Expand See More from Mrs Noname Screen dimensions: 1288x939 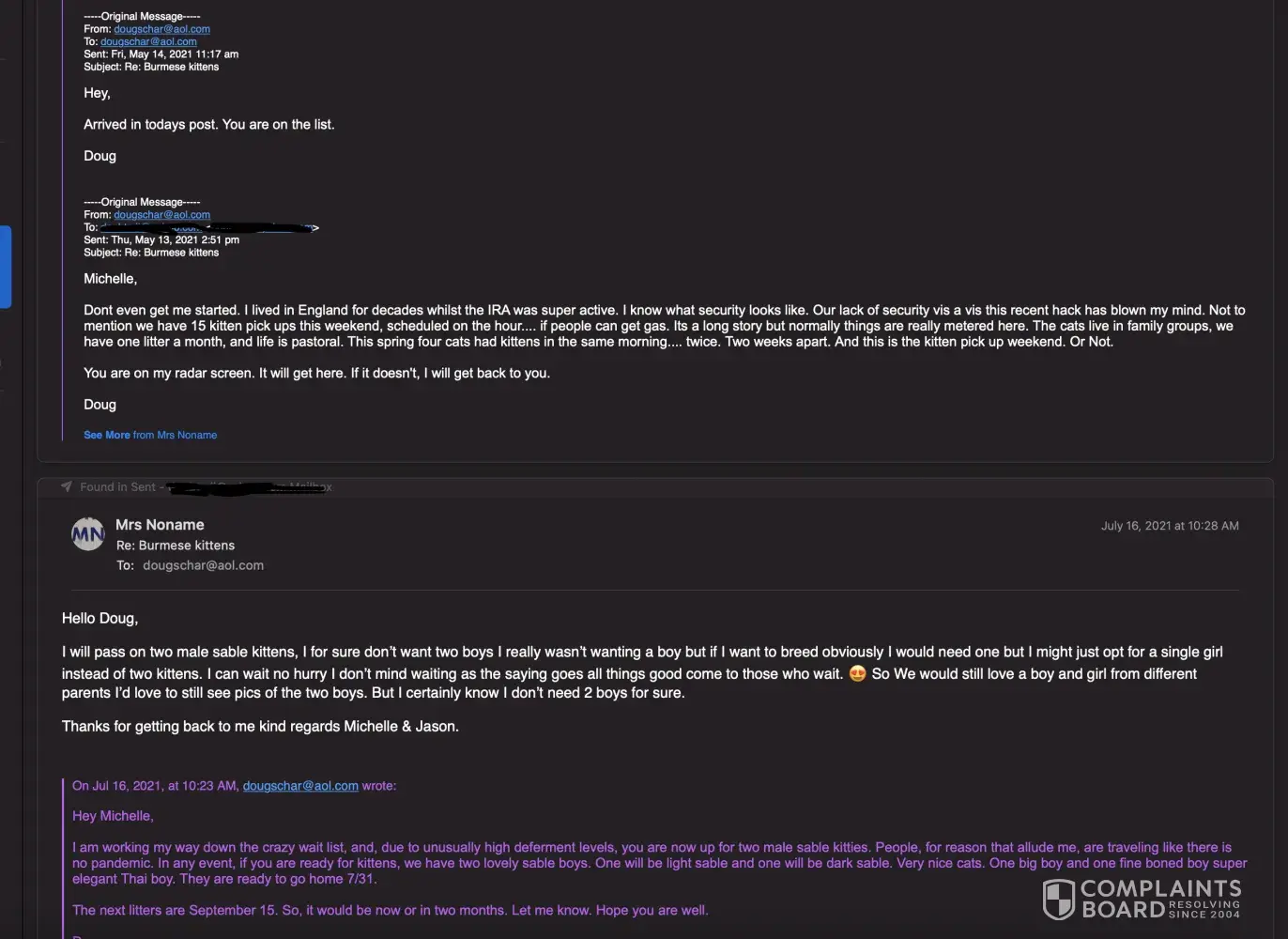click(x=150, y=435)
